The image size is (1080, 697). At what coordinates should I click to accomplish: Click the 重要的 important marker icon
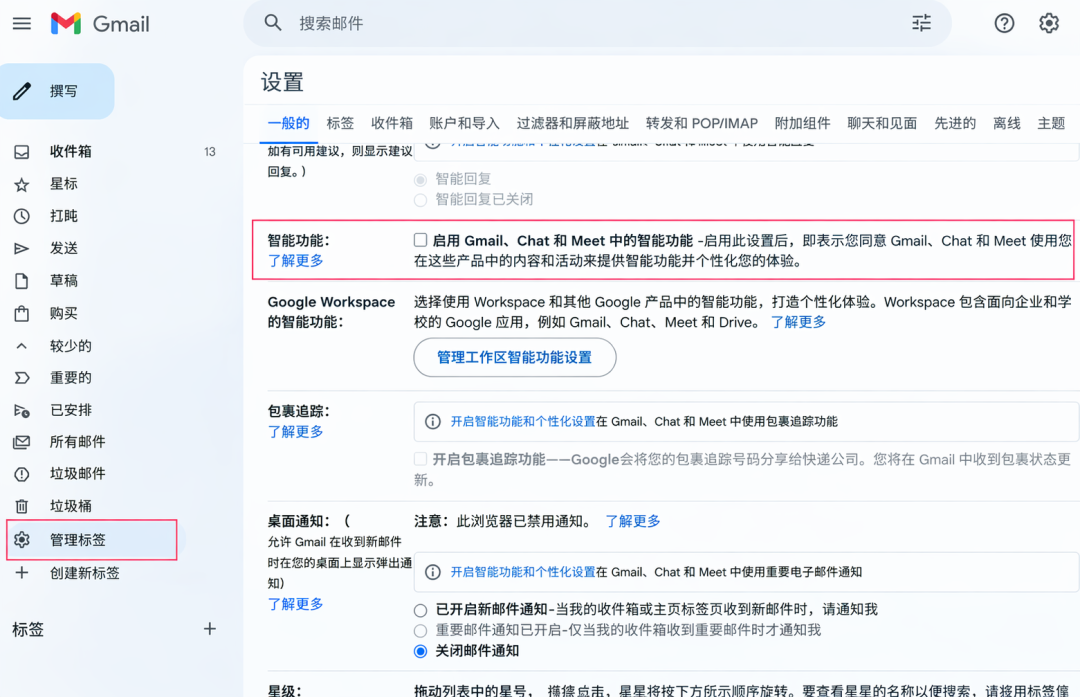coord(22,377)
